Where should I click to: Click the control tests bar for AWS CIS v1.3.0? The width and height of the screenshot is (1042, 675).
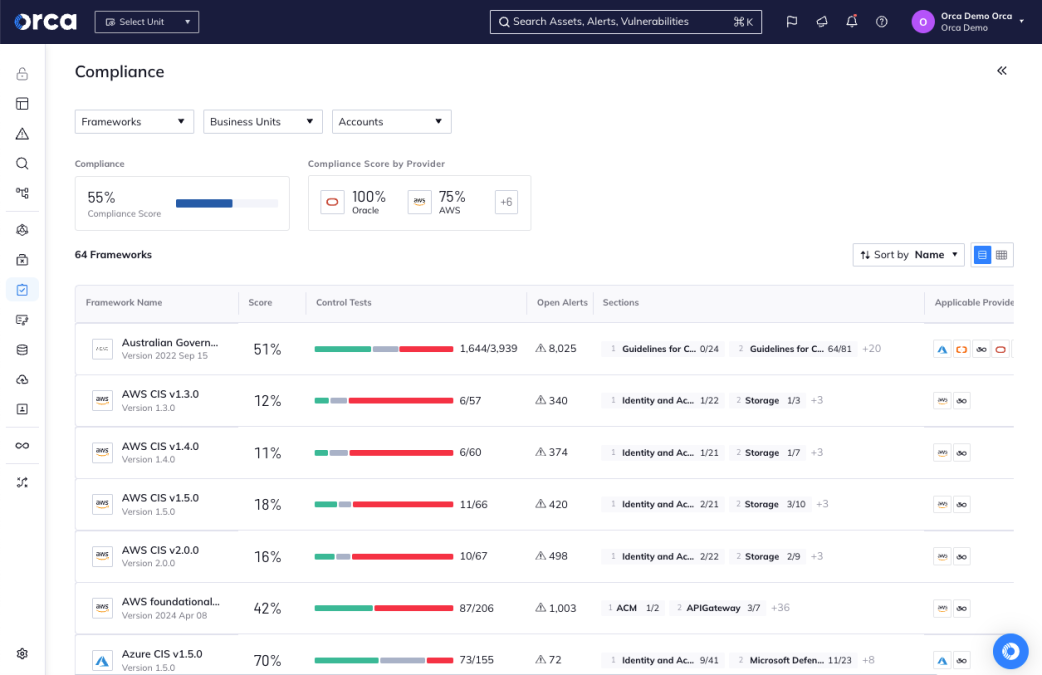click(x=383, y=401)
